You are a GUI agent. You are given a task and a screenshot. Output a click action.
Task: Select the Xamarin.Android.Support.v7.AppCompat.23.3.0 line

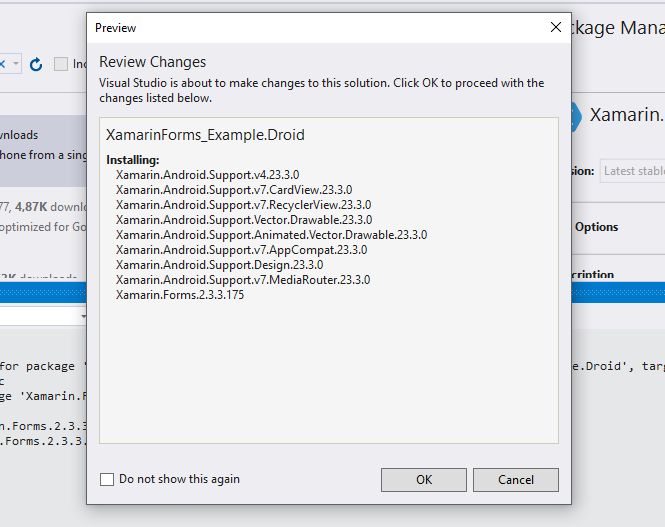click(x=241, y=250)
